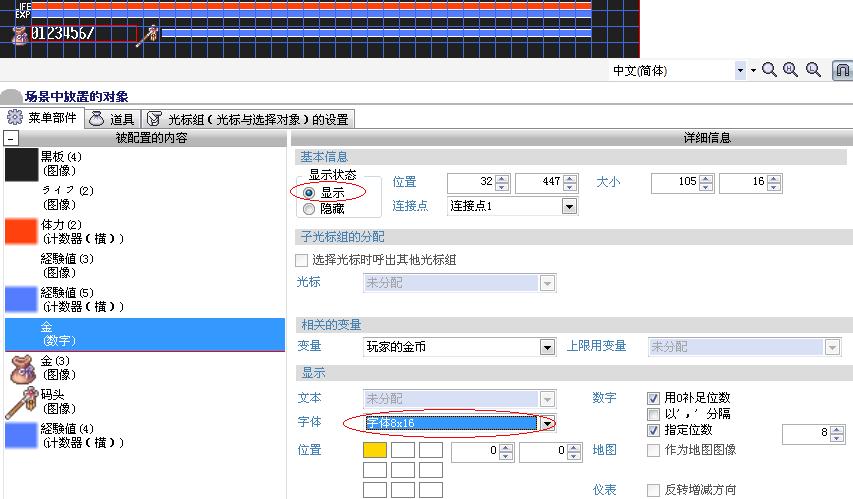The image size is (853, 499).
Task: Click the small arrow beside the language dropdown
Action: 753,70
